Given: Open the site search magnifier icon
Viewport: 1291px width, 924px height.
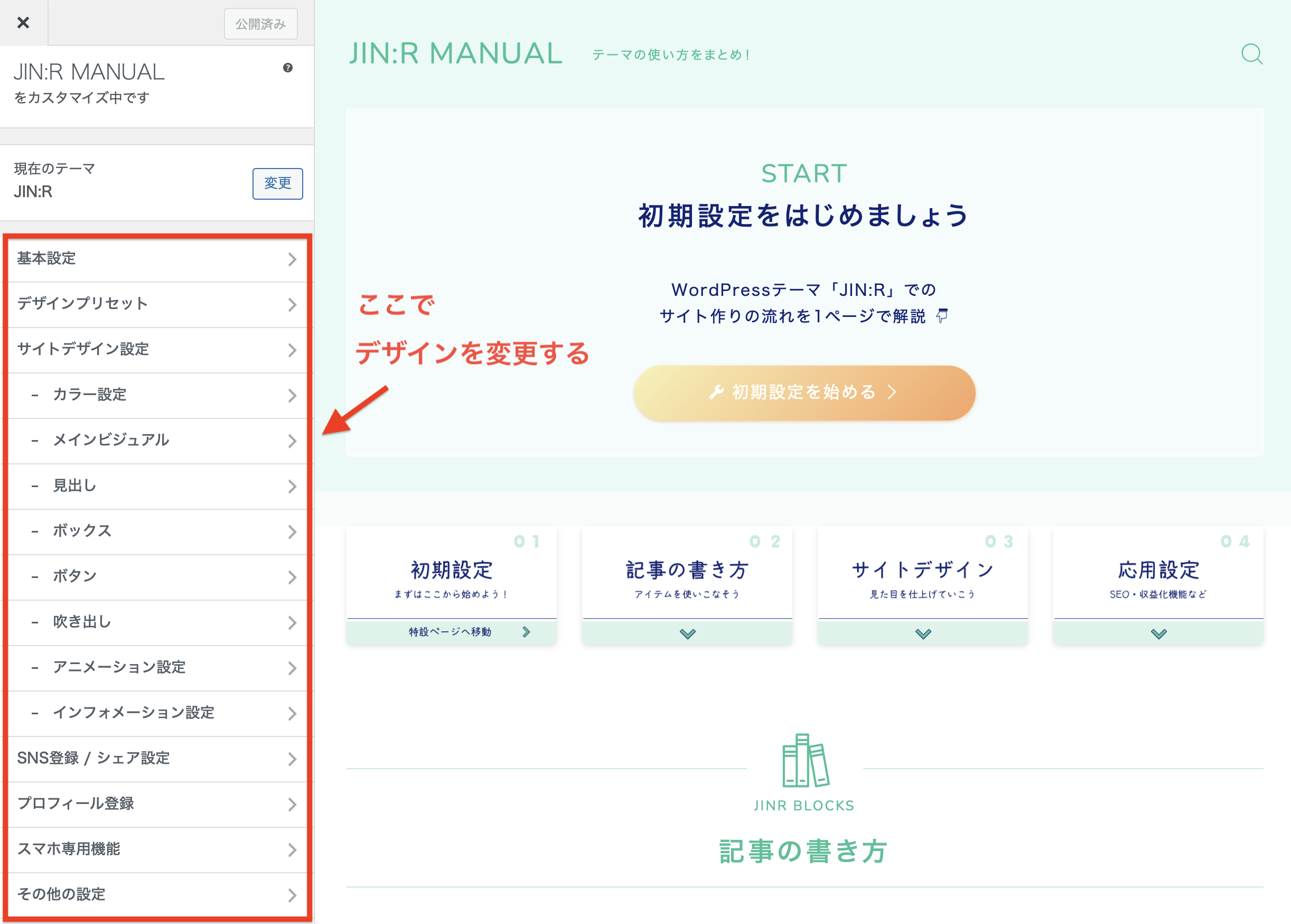Looking at the screenshot, I should coord(1252,54).
